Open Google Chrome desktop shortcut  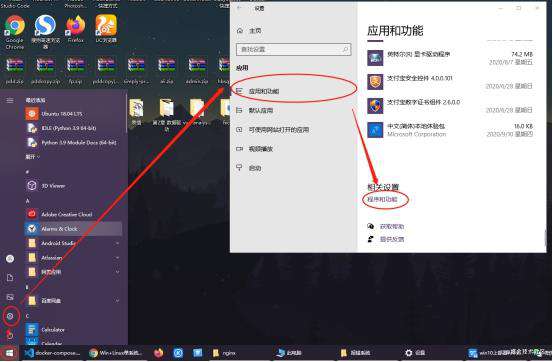[14, 32]
